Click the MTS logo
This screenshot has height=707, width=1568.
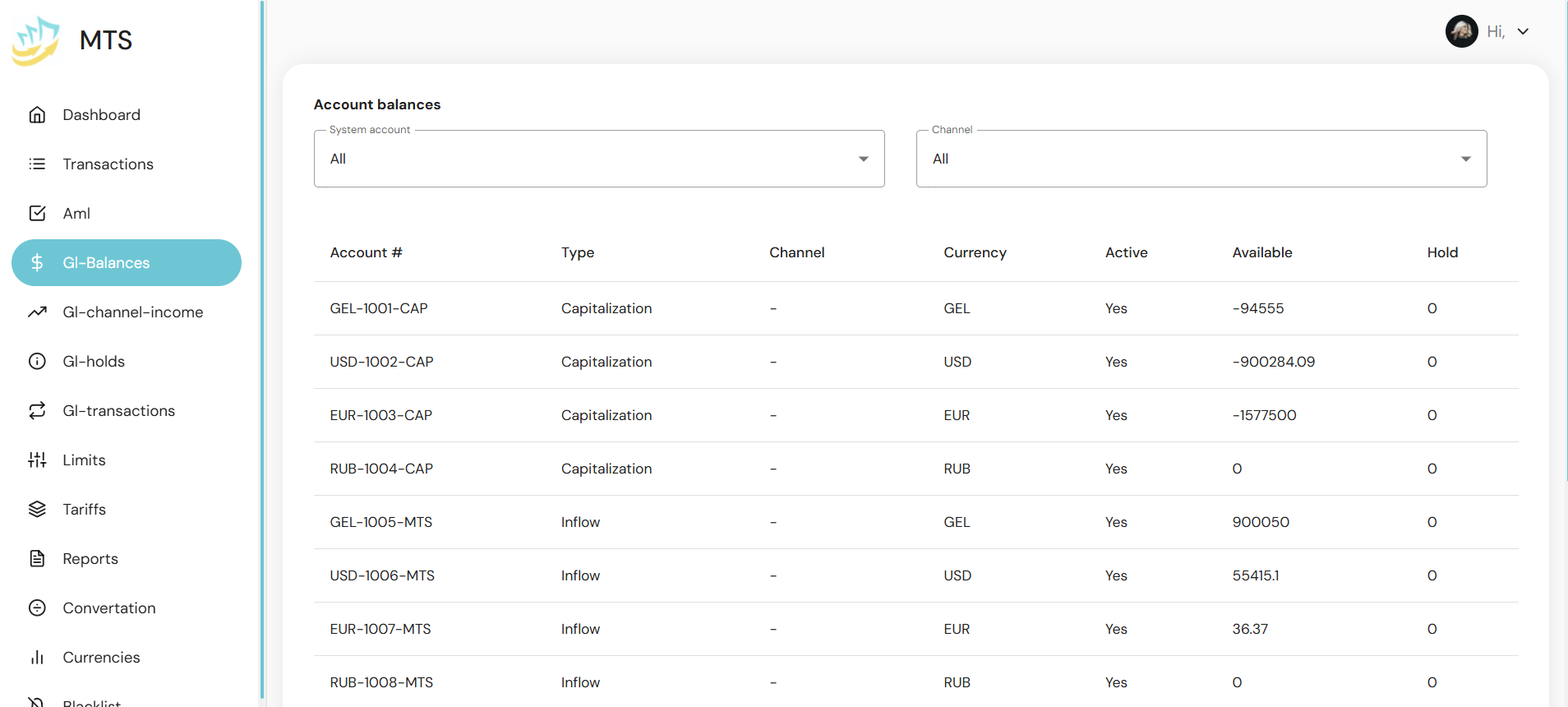[x=36, y=40]
